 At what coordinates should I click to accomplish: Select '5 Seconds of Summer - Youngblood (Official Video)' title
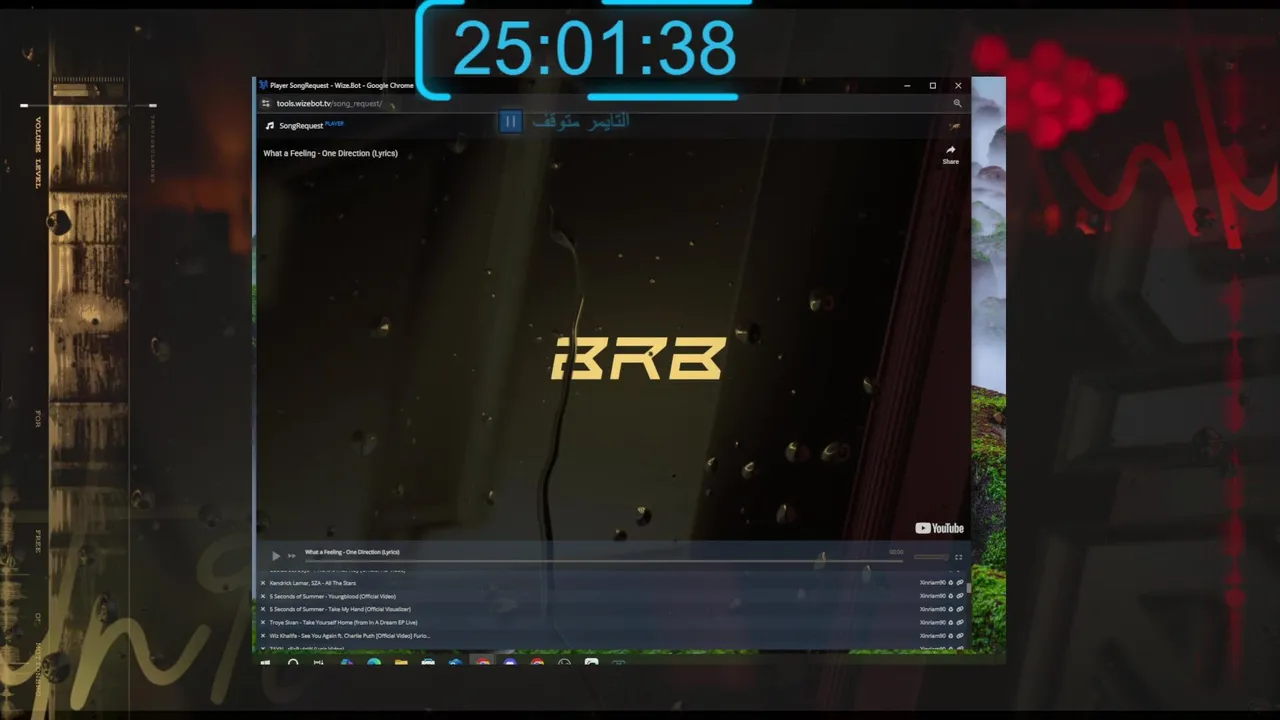tap(332, 596)
